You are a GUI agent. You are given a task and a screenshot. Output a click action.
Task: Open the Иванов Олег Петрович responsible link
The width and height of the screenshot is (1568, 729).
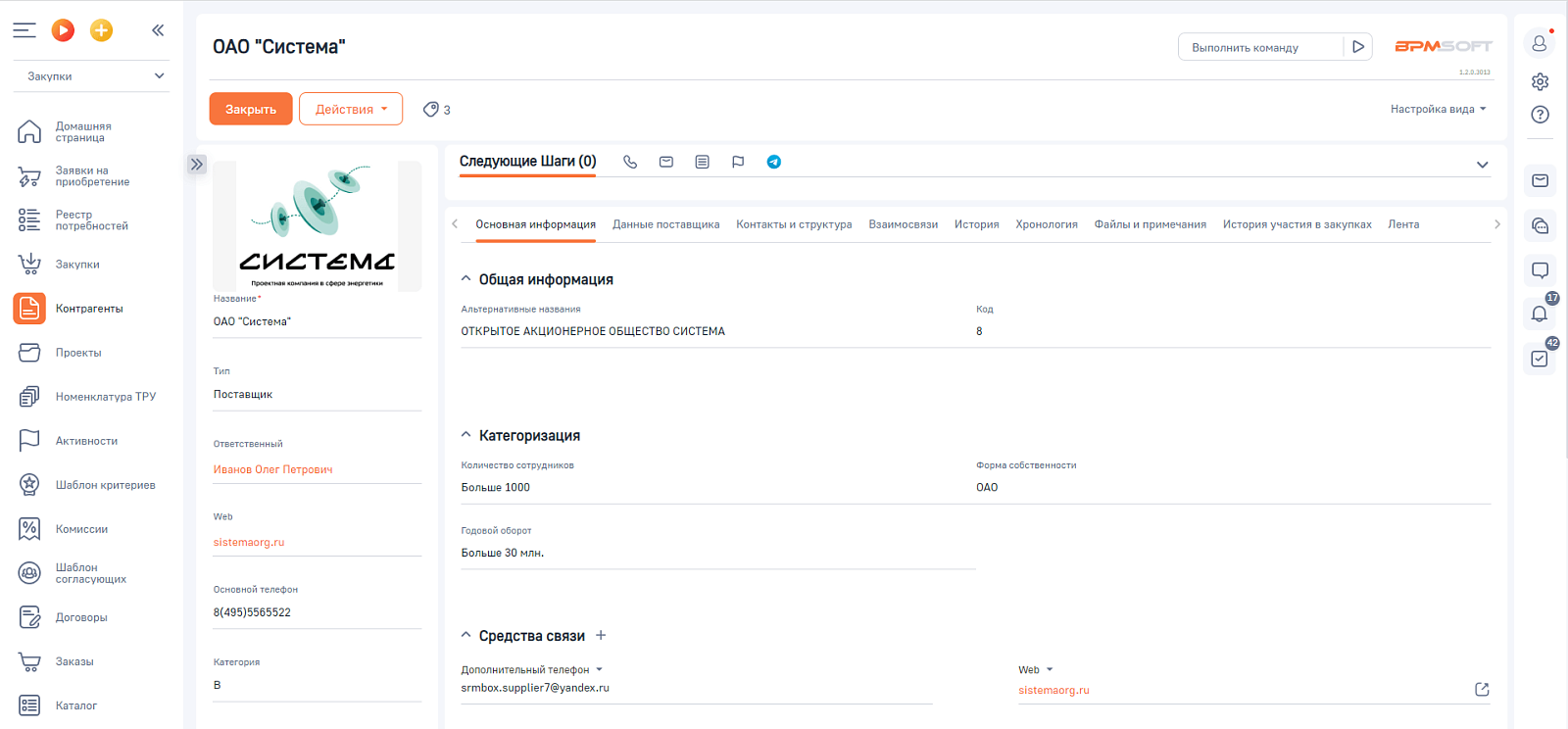pos(272,469)
